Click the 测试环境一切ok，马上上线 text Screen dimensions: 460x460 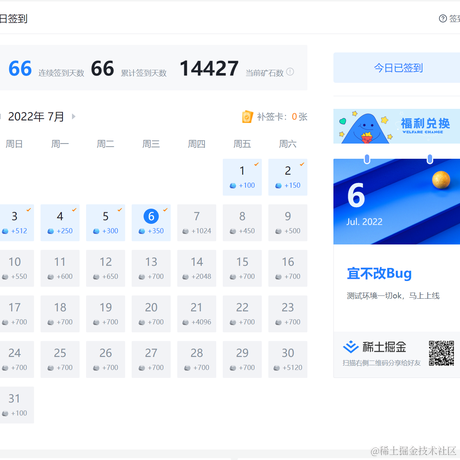[393, 296]
